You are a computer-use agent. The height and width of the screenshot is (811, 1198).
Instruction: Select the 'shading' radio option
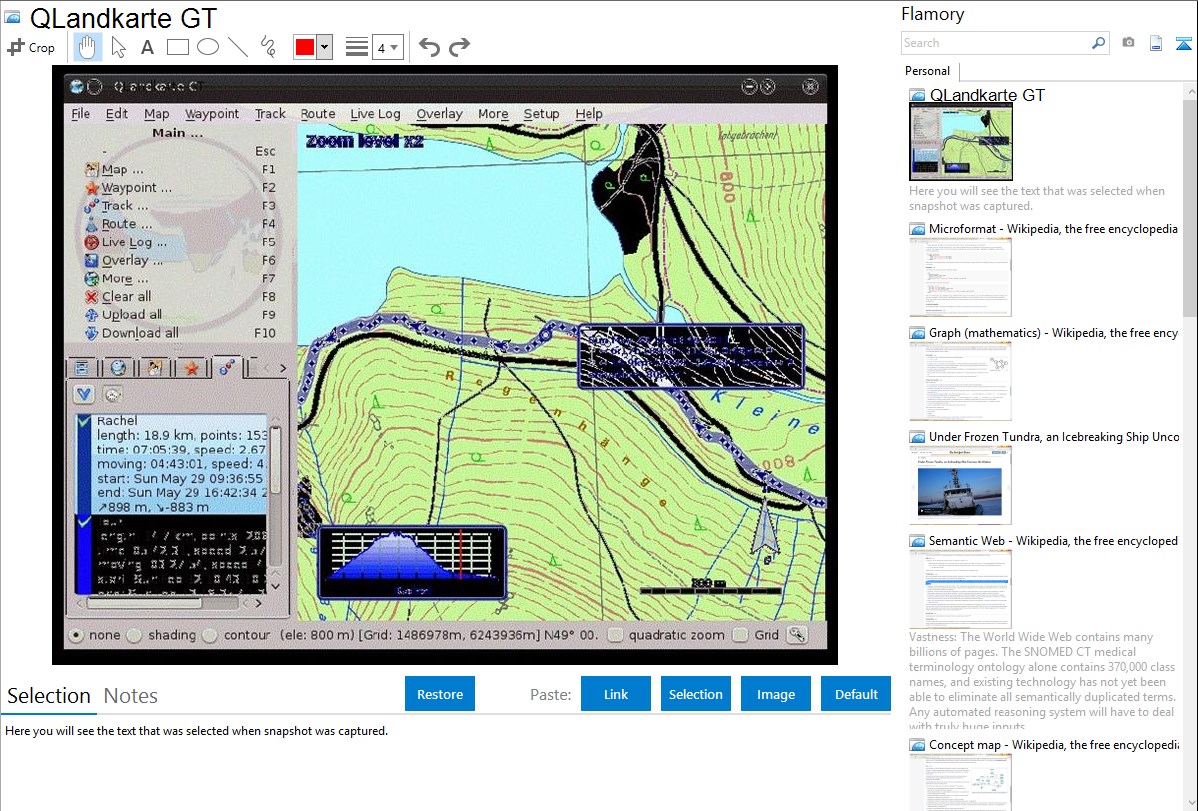[134, 635]
